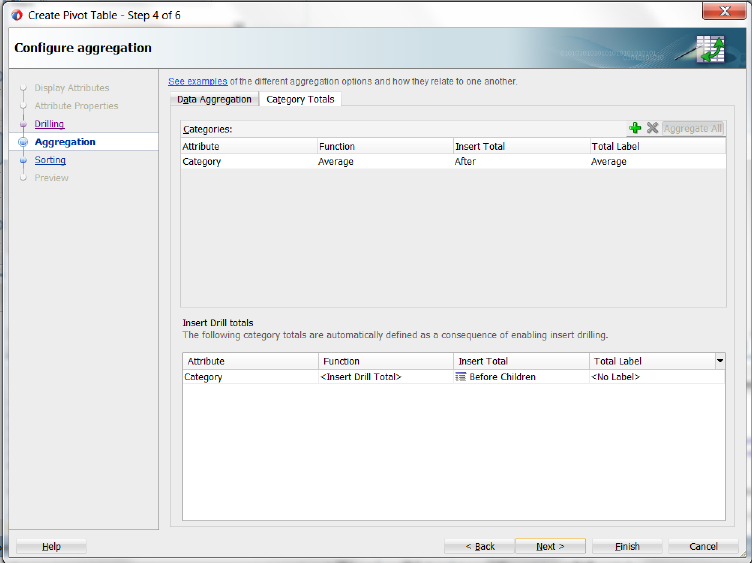
Task: Click the pivot table wizard banner icon
Action: [710, 49]
